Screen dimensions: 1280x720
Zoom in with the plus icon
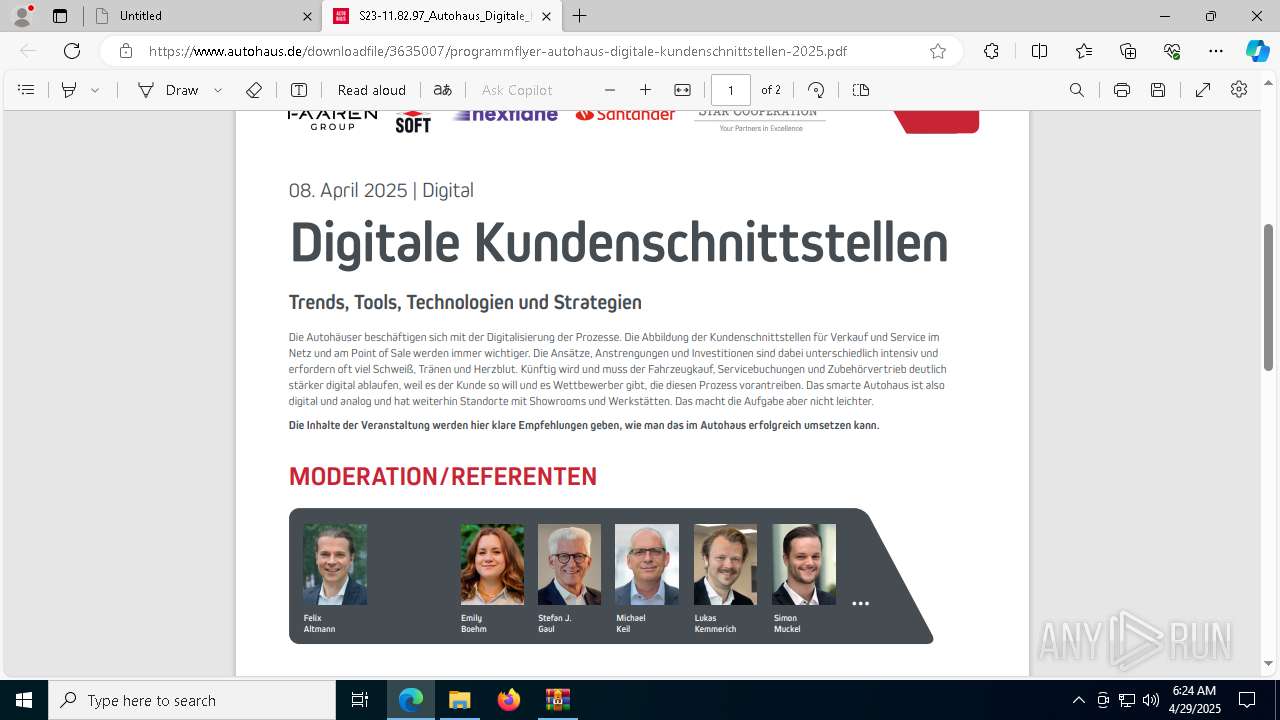(x=645, y=90)
